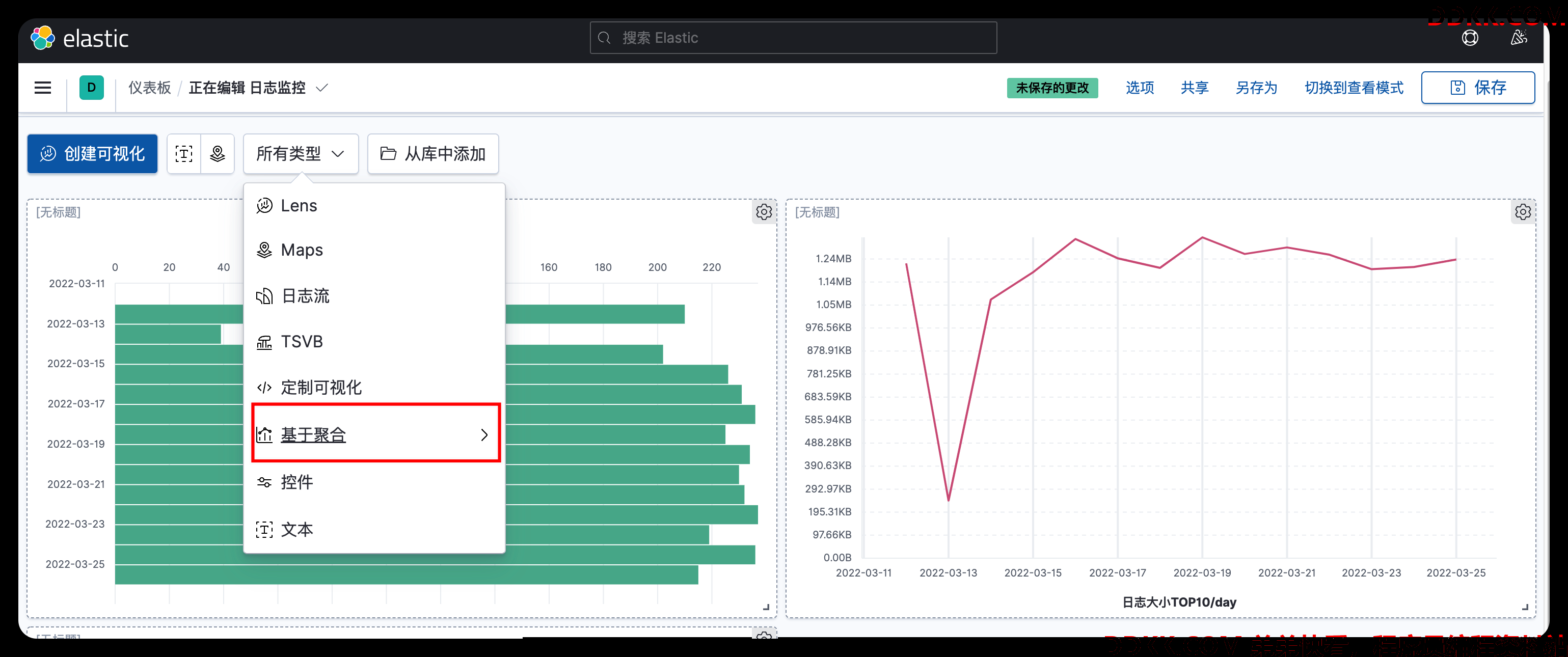Click the 保存 button
Viewport: 1568px width, 657px height.
coord(1477,88)
